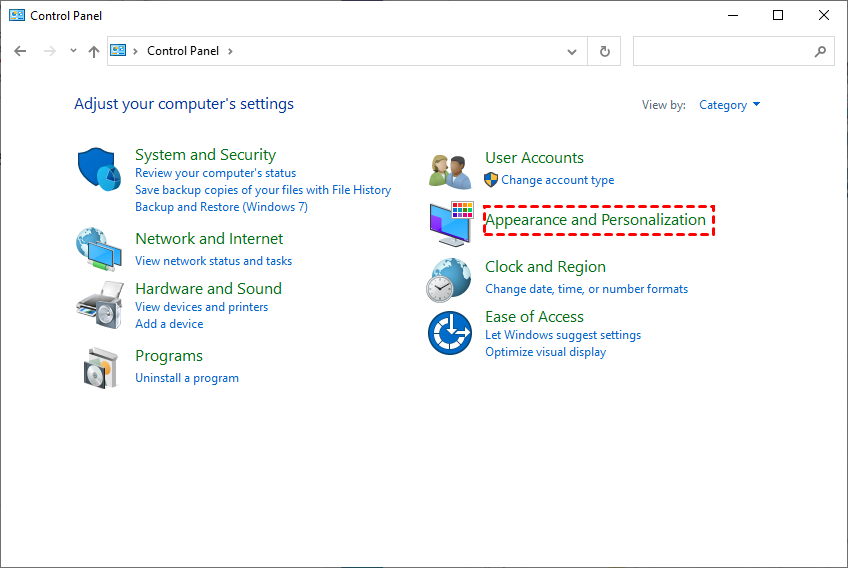Open Backup and Restore (Windows 7)

(x=221, y=207)
